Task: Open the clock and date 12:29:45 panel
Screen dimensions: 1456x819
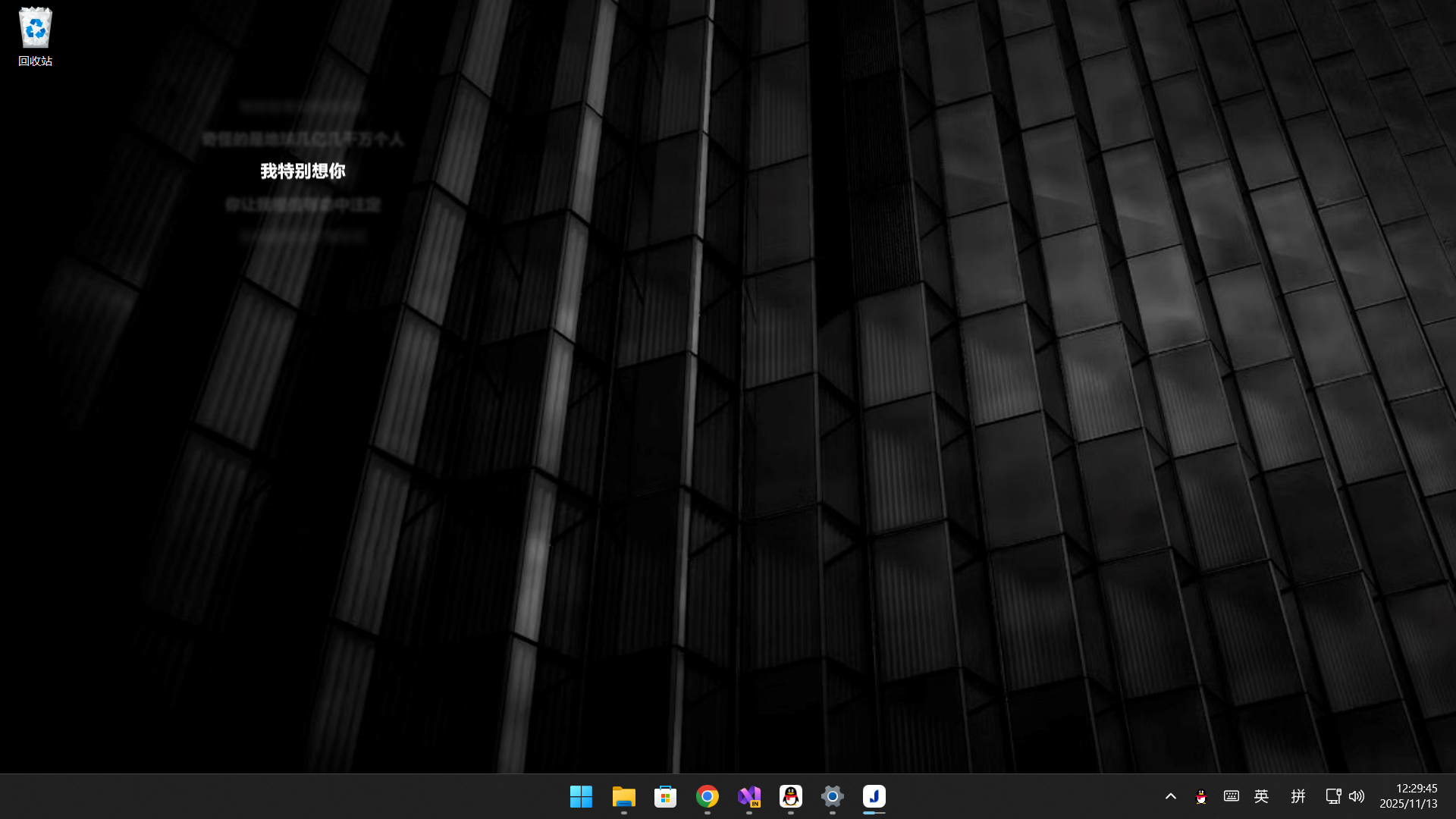Action: (1416, 789)
